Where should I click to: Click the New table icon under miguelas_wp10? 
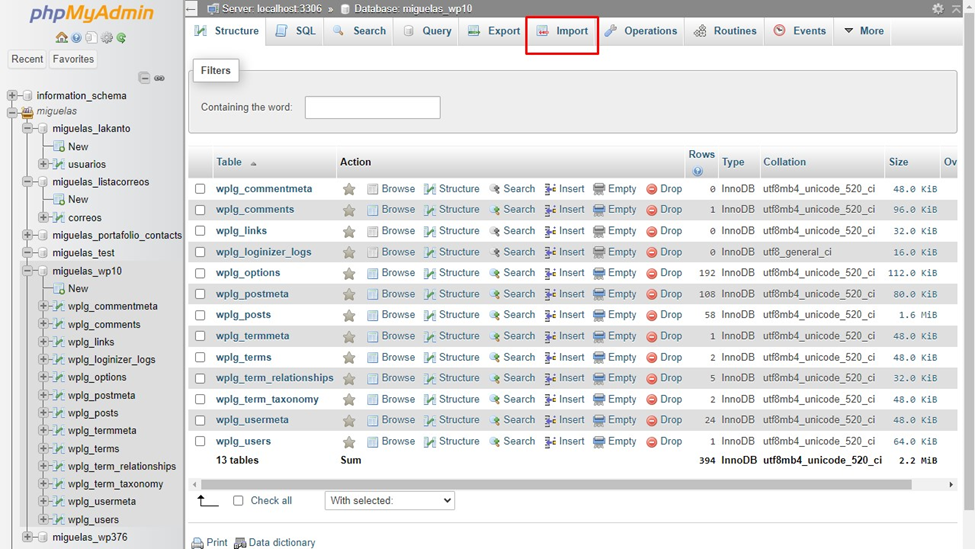pos(59,288)
